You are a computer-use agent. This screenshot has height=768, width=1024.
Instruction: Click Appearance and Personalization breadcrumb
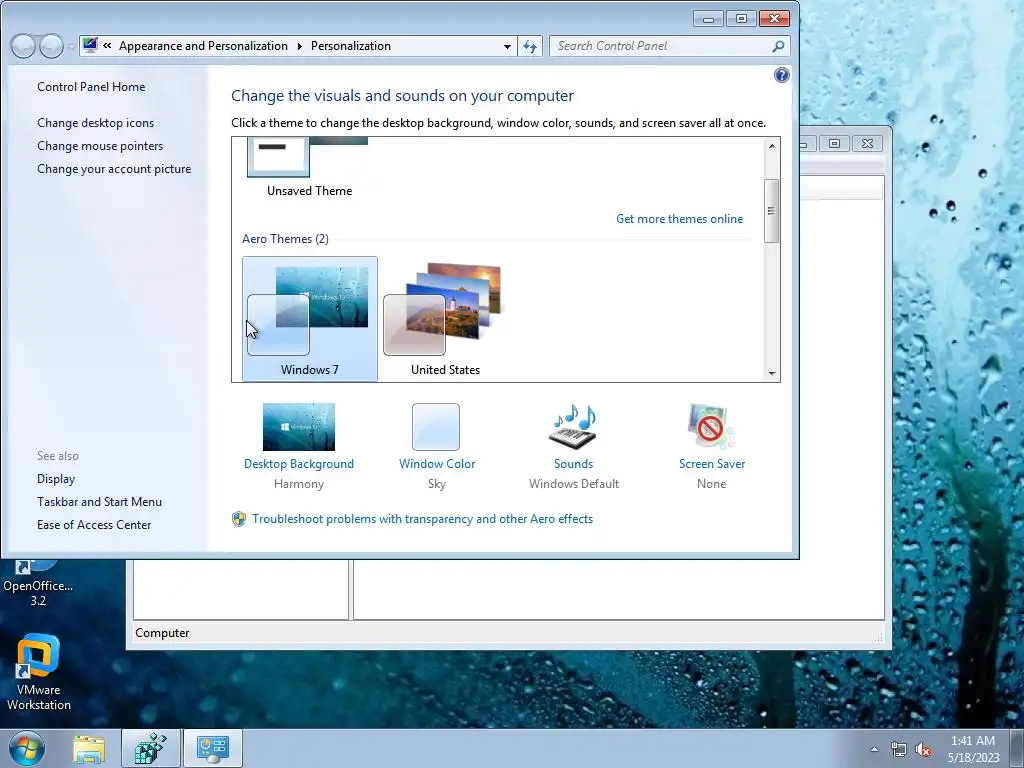203,46
